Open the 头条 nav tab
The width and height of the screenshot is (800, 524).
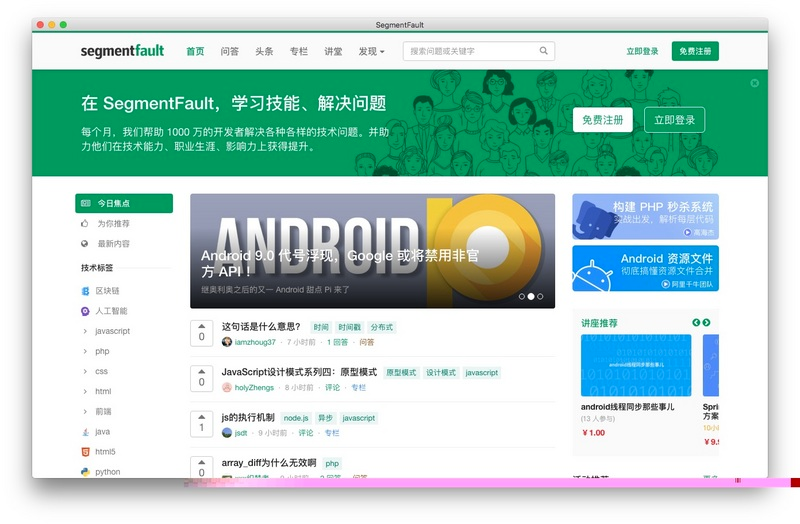tap(264, 51)
